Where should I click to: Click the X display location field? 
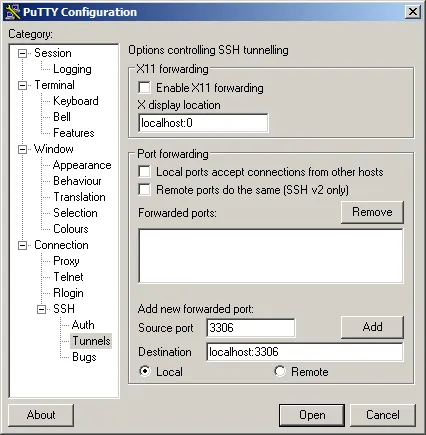click(203, 123)
